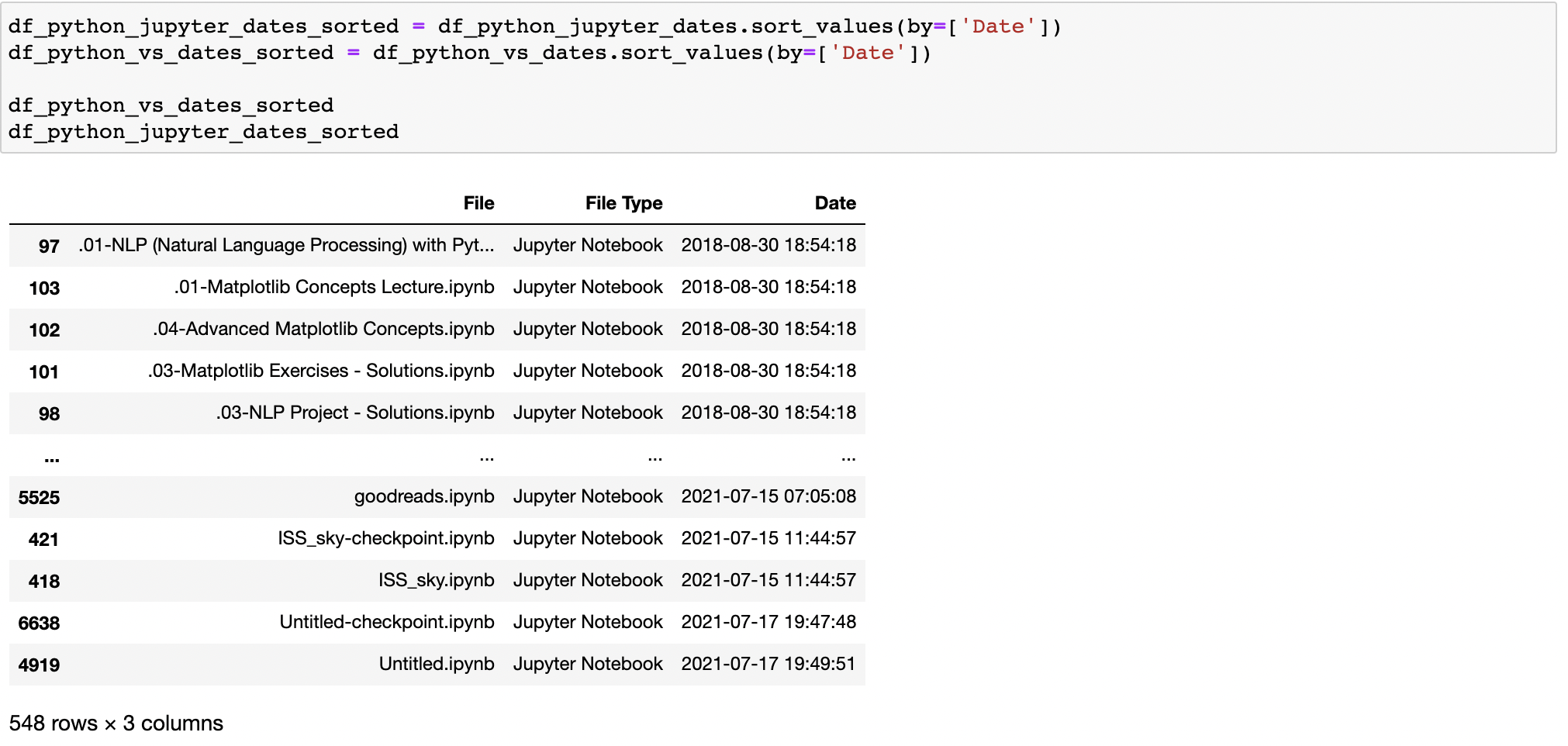1568x746 pixels.
Task: Click date in ISS_sky.ipynb row
Action: [x=768, y=580]
